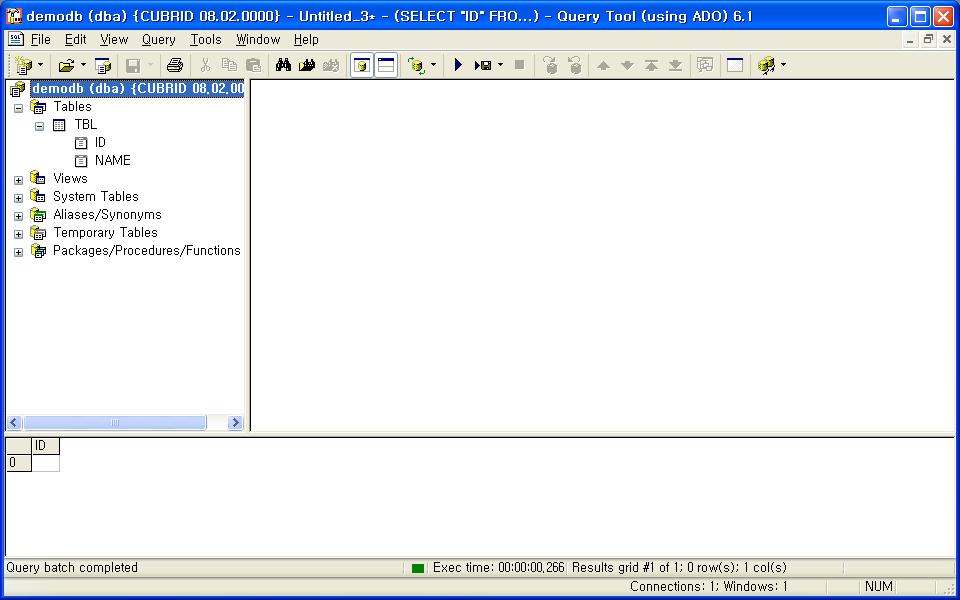This screenshot has width=960, height=600.
Task: Click the TBL table icon in tree
Action: [x=59, y=125]
